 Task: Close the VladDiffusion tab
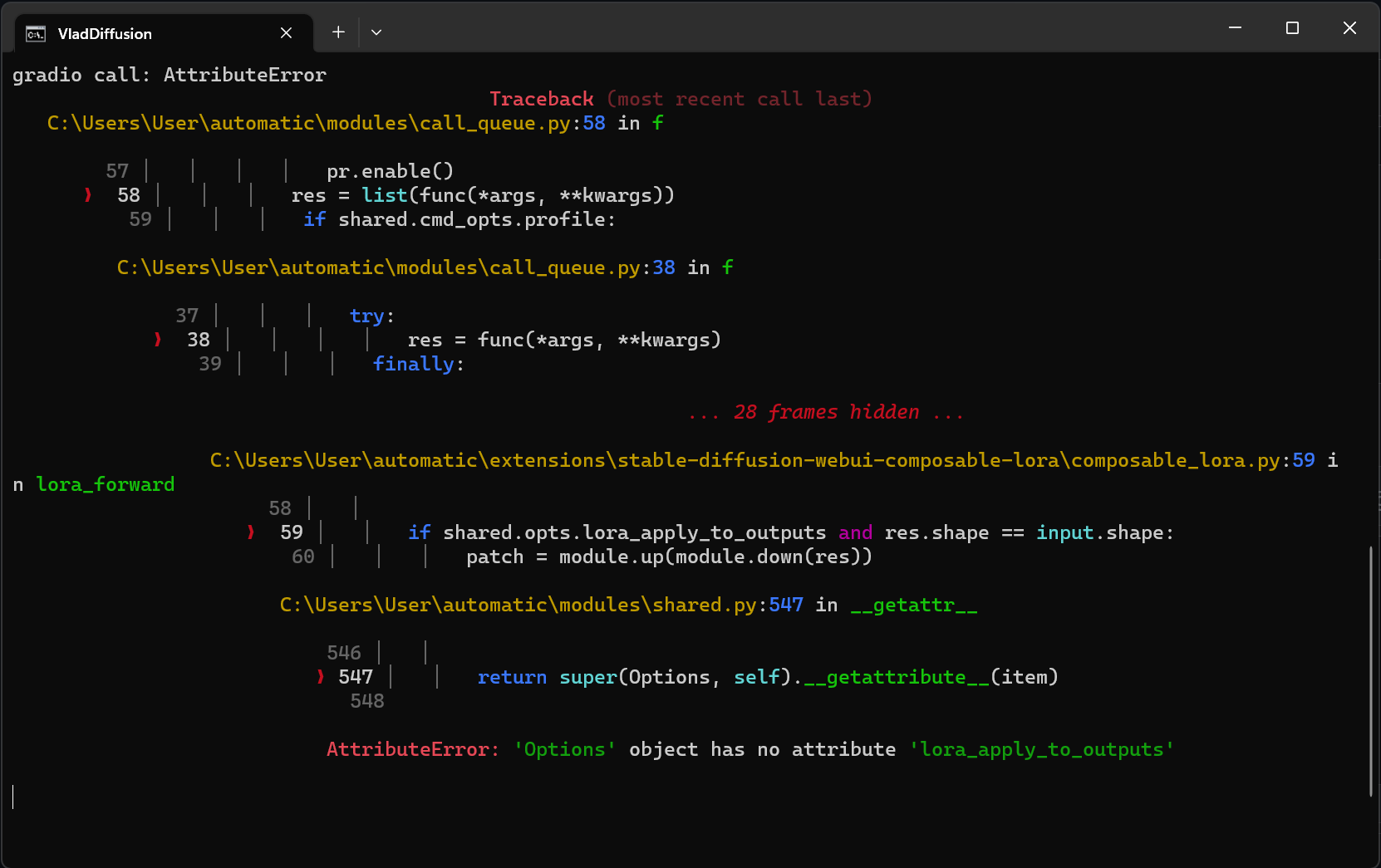point(286,33)
